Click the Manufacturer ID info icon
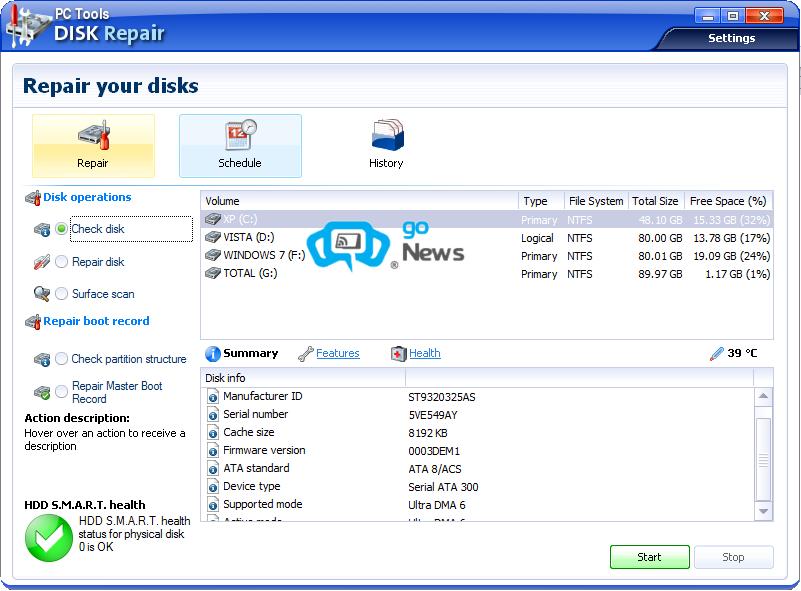801x591 pixels. click(x=213, y=397)
